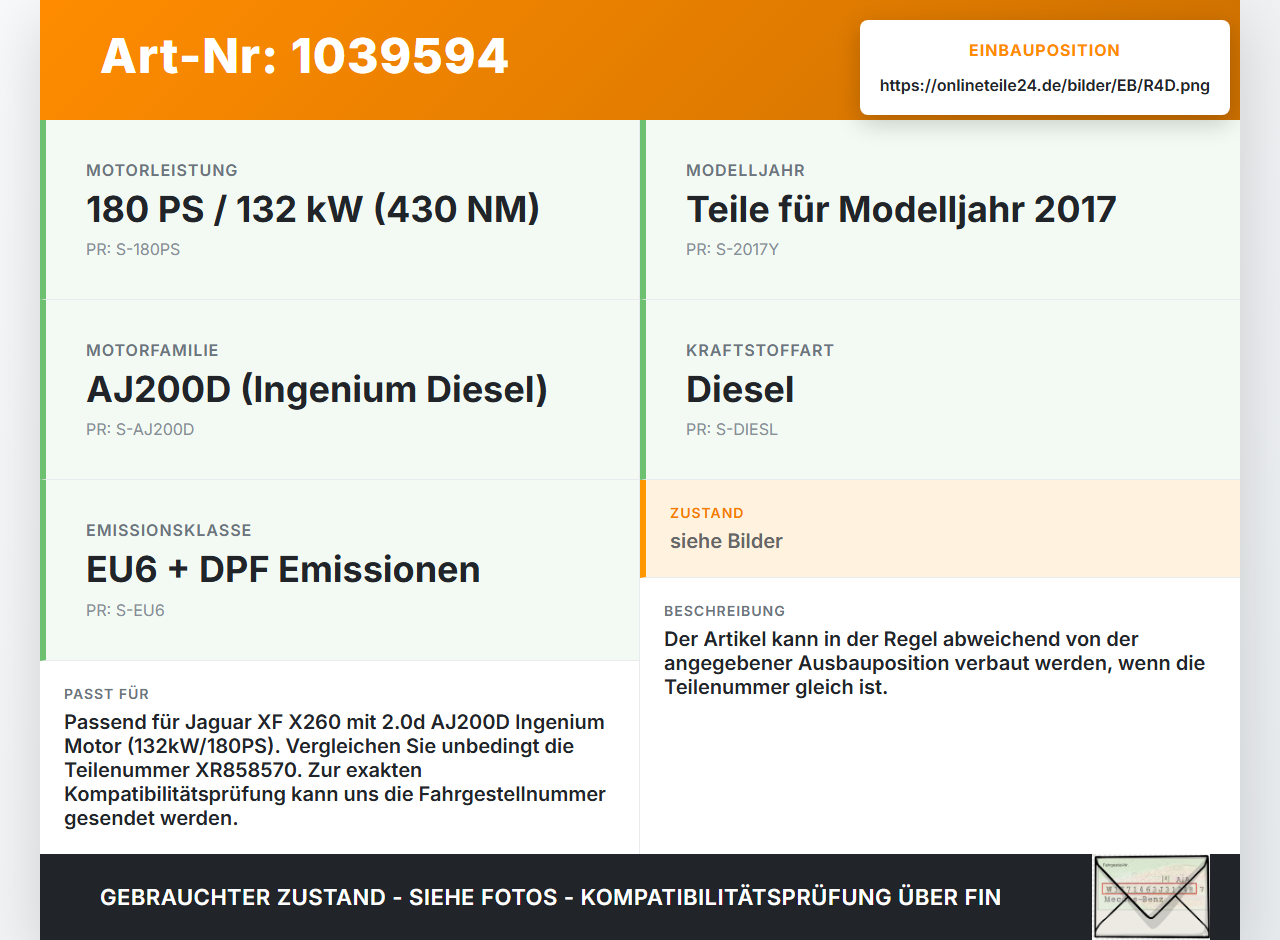Click the Diesel fuel type value
The height and width of the screenshot is (940, 1280).
pyautogui.click(x=740, y=389)
